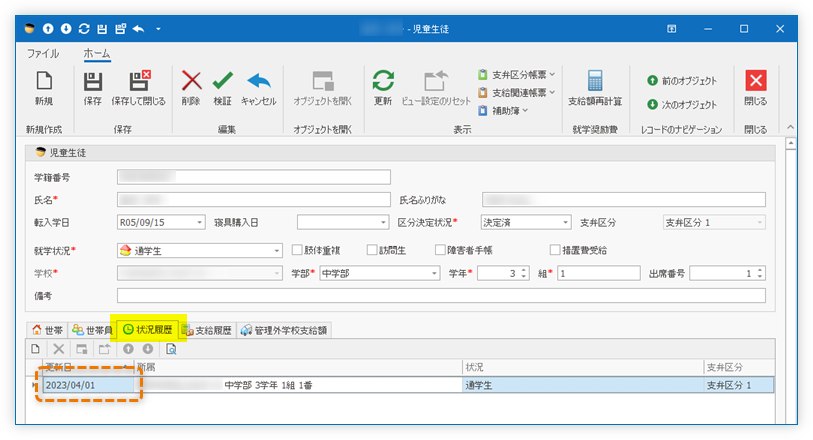813x440 pixels.
Task: Open 支弁区分帳票 dropdown
Action: [x=516, y=75]
